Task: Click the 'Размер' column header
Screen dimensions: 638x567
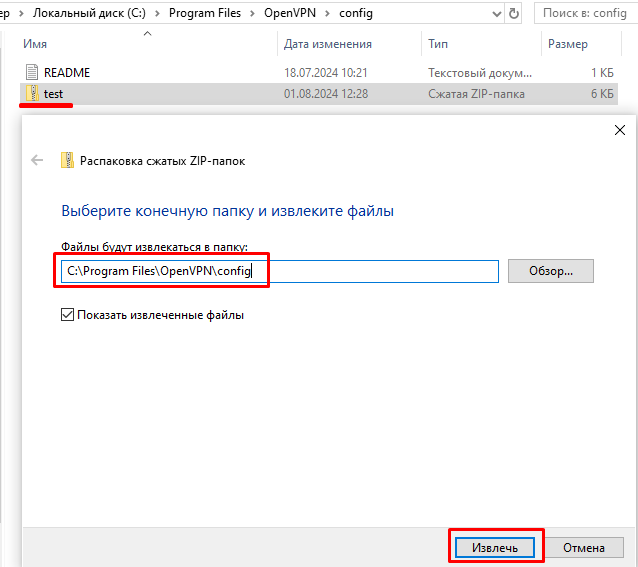Action: 568,44
